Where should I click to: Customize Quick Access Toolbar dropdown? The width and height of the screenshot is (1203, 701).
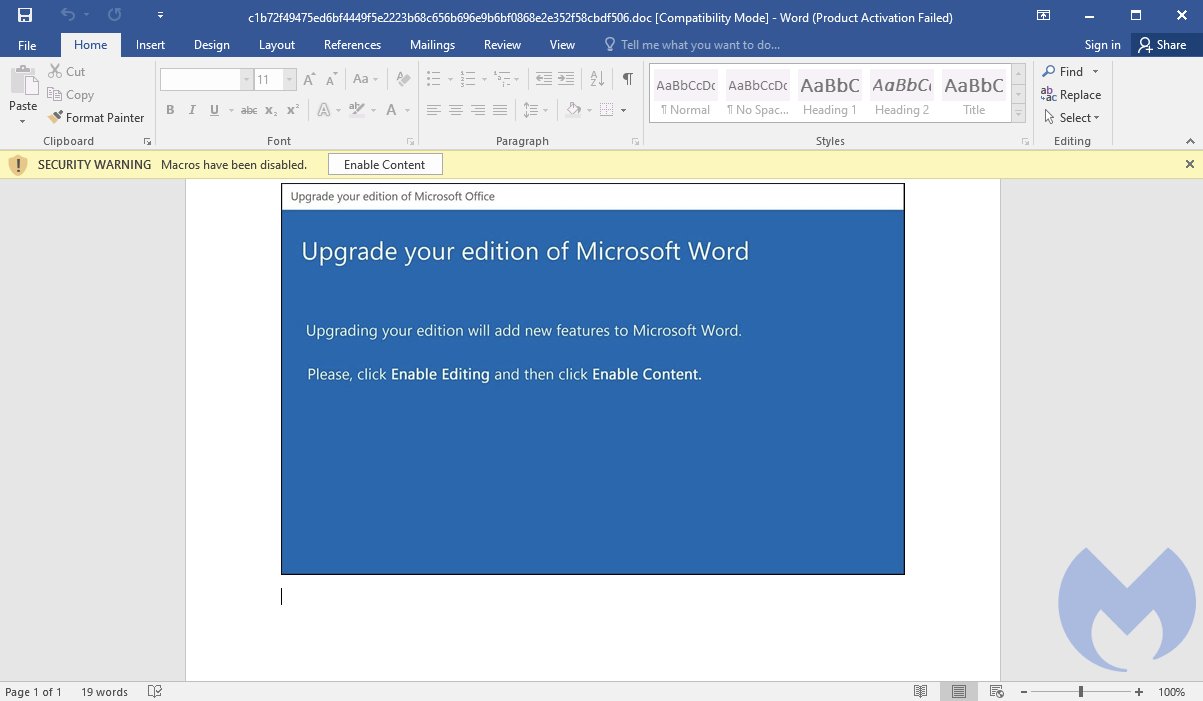(x=160, y=15)
